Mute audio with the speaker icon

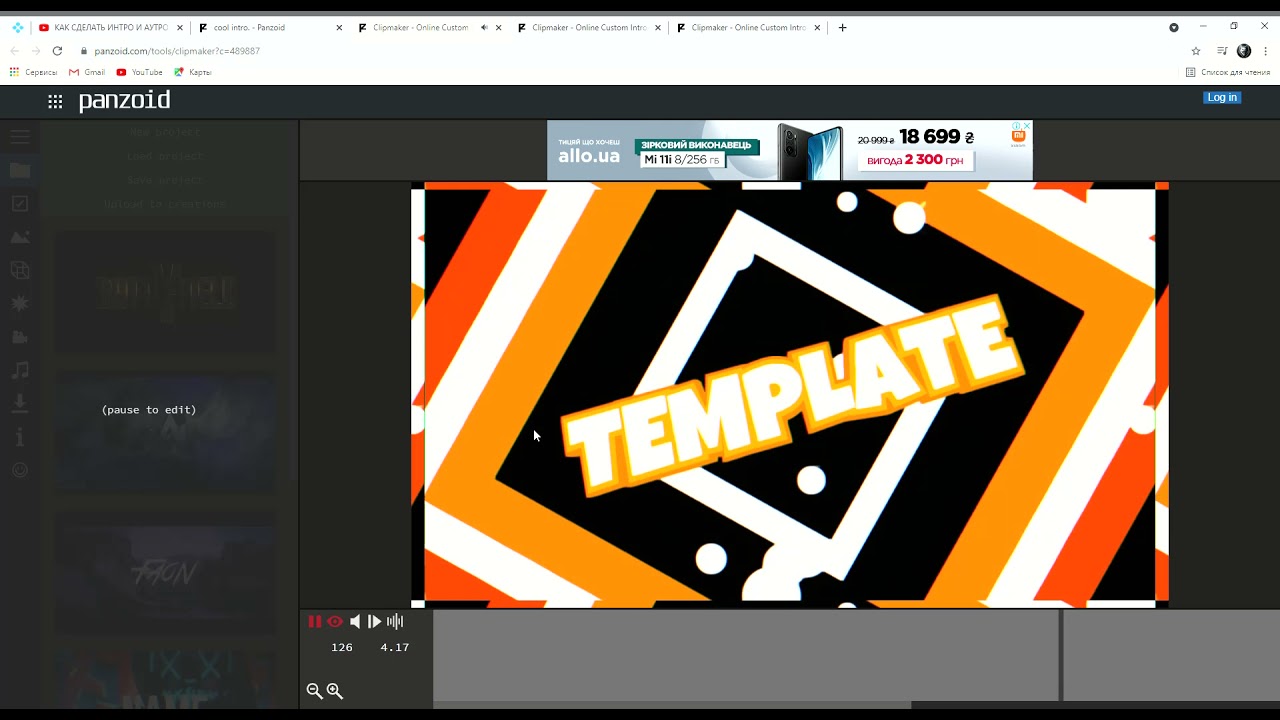point(355,621)
